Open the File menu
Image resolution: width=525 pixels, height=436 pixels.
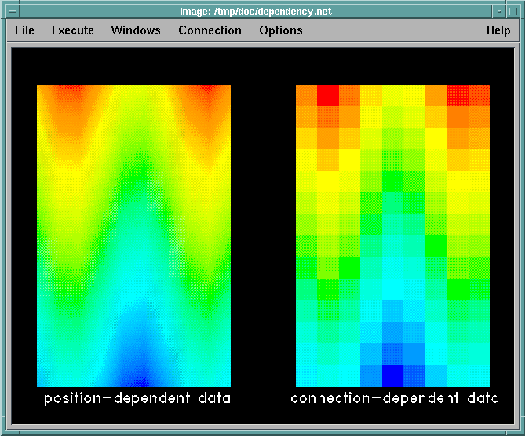coord(24,30)
